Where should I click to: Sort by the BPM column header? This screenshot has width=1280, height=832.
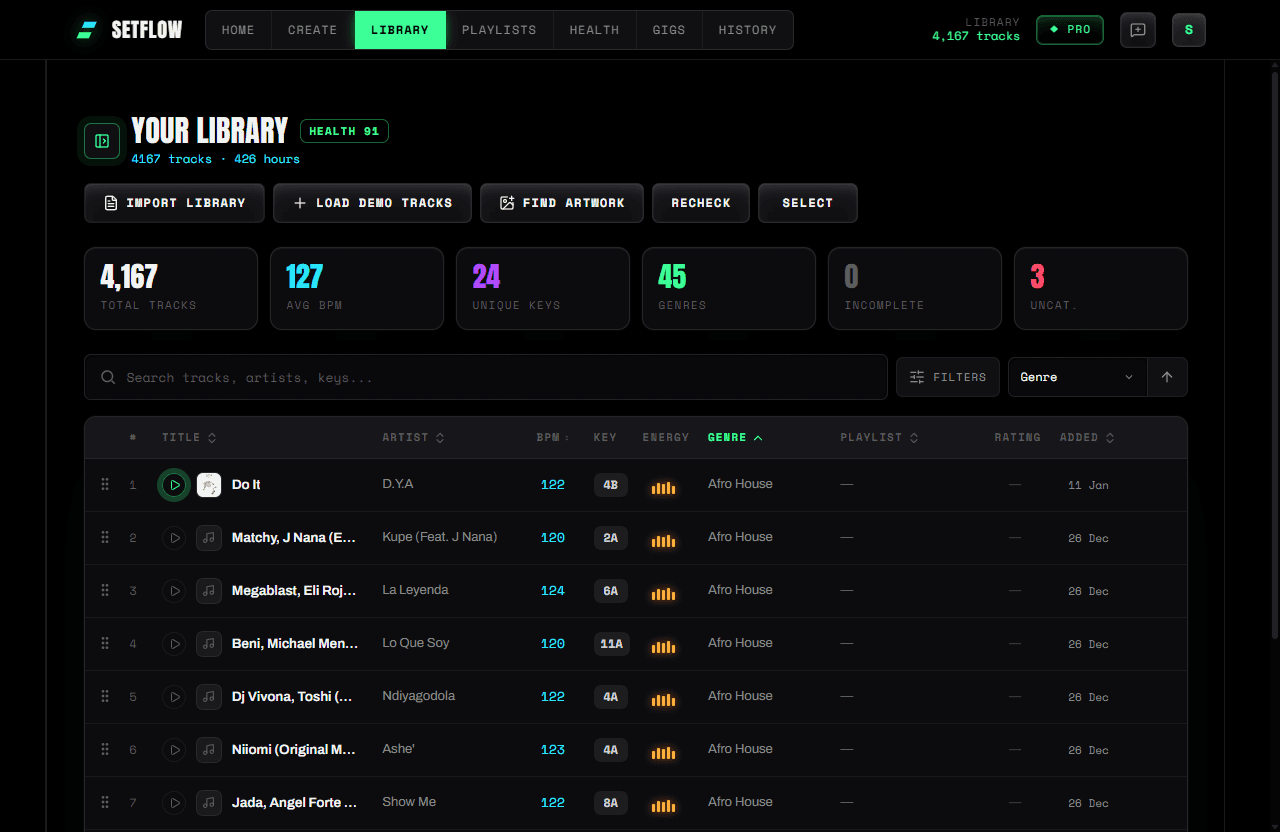click(553, 438)
